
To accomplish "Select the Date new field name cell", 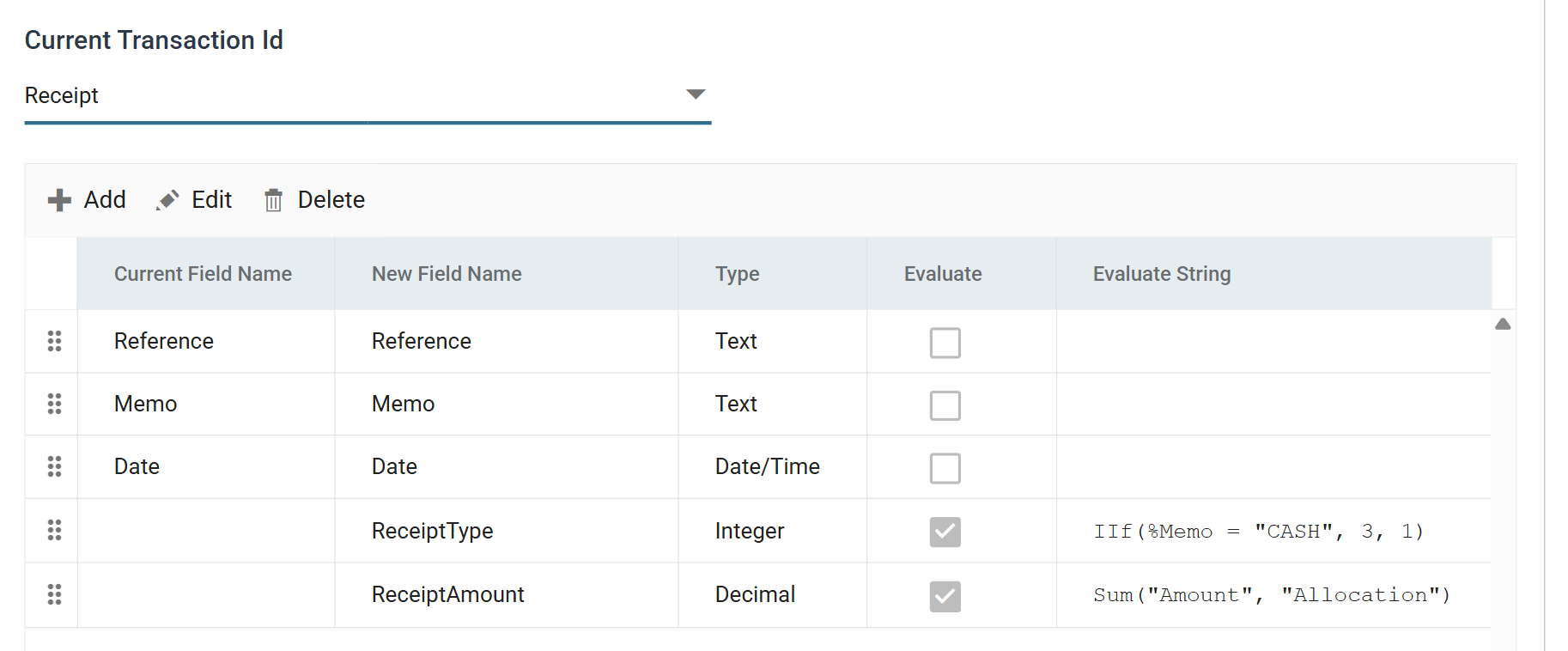I will 507,466.
